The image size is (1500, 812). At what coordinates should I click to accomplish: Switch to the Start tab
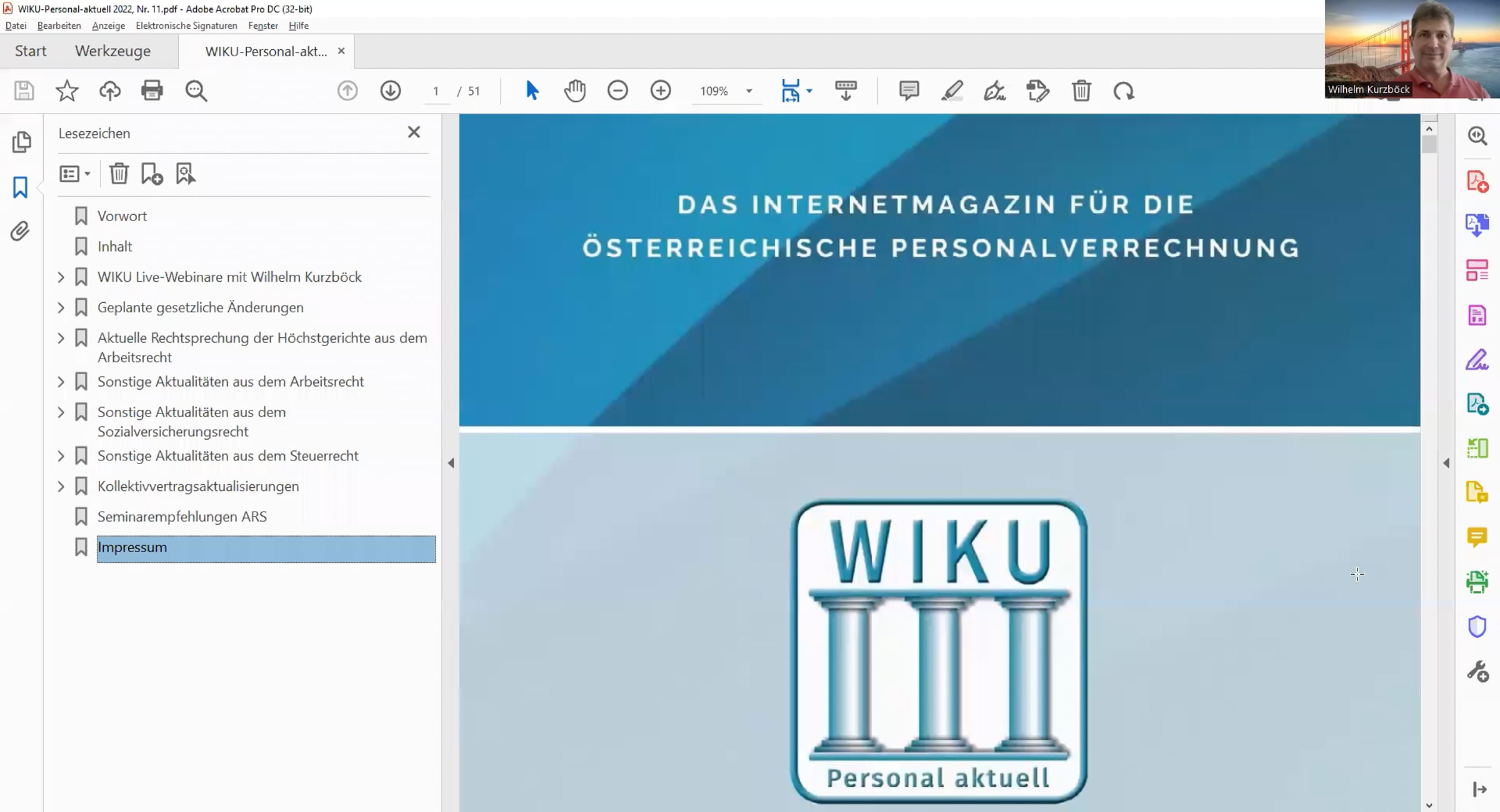(x=31, y=51)
